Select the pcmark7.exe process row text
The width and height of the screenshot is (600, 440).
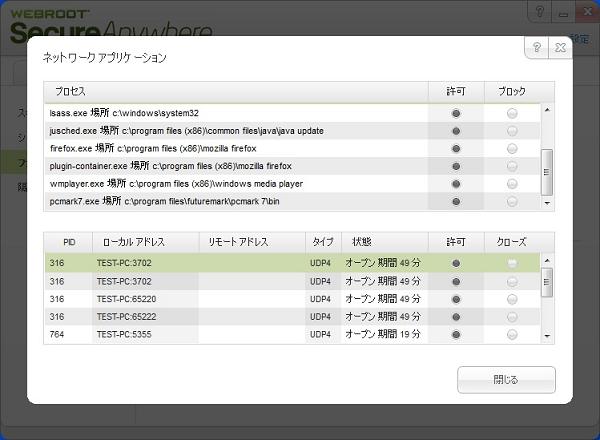pyautogui.click(x=165, y=201)
